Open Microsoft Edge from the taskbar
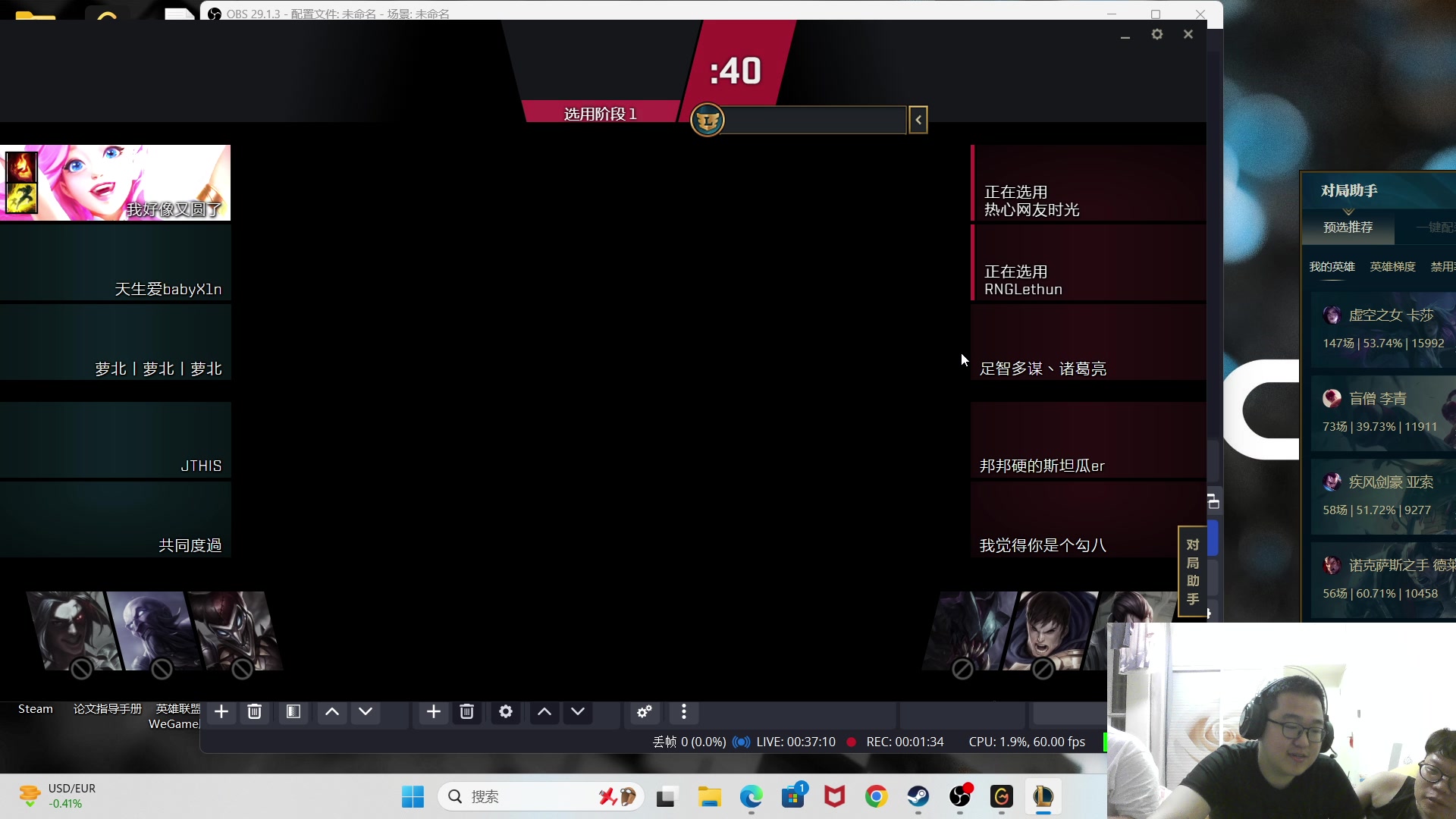Screen dimensions: 1456x819 pyautogui.click(x=751, y=797)
